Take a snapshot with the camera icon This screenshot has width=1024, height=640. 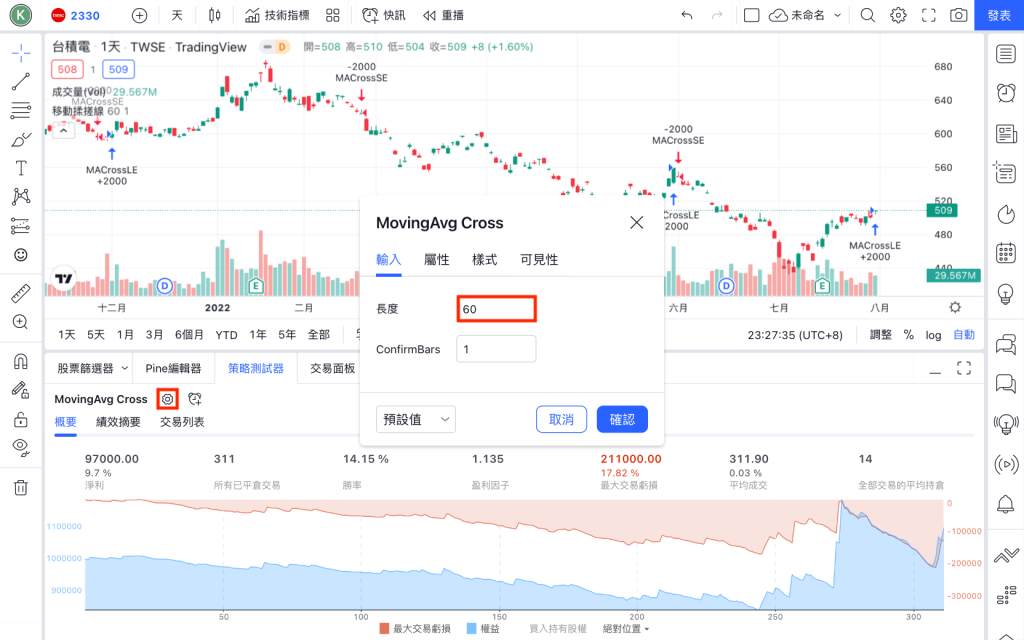pyautogui.click(x=959, y=16)
